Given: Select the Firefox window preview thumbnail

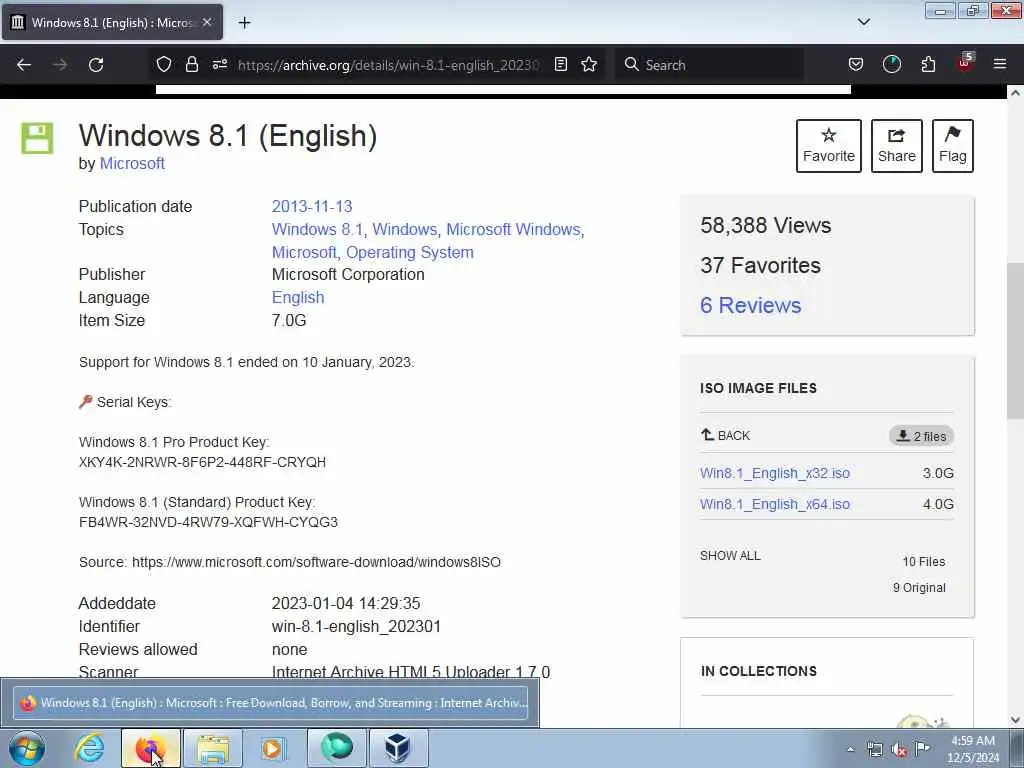Looking at the screenshot, I should (x=270, y=703).
